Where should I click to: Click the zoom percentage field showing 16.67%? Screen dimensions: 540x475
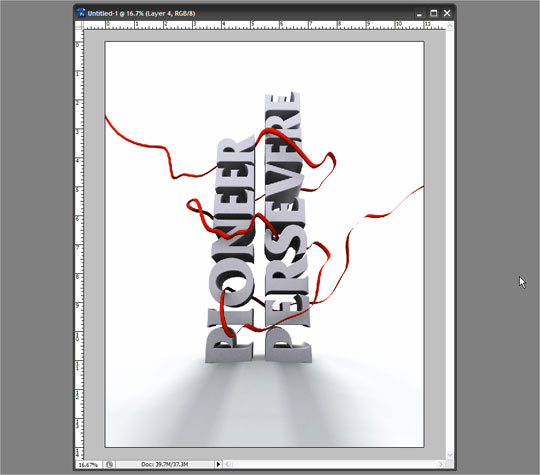(x=89, y=465)
